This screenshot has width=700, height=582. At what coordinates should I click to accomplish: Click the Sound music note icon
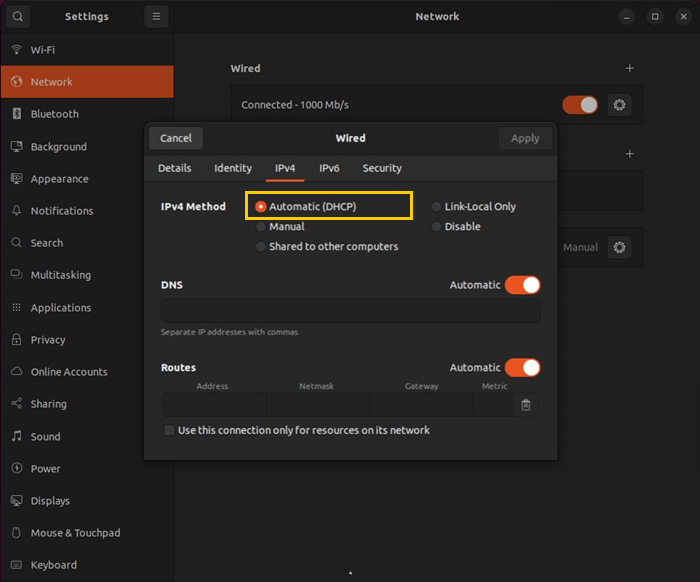[x=17, y=437]
